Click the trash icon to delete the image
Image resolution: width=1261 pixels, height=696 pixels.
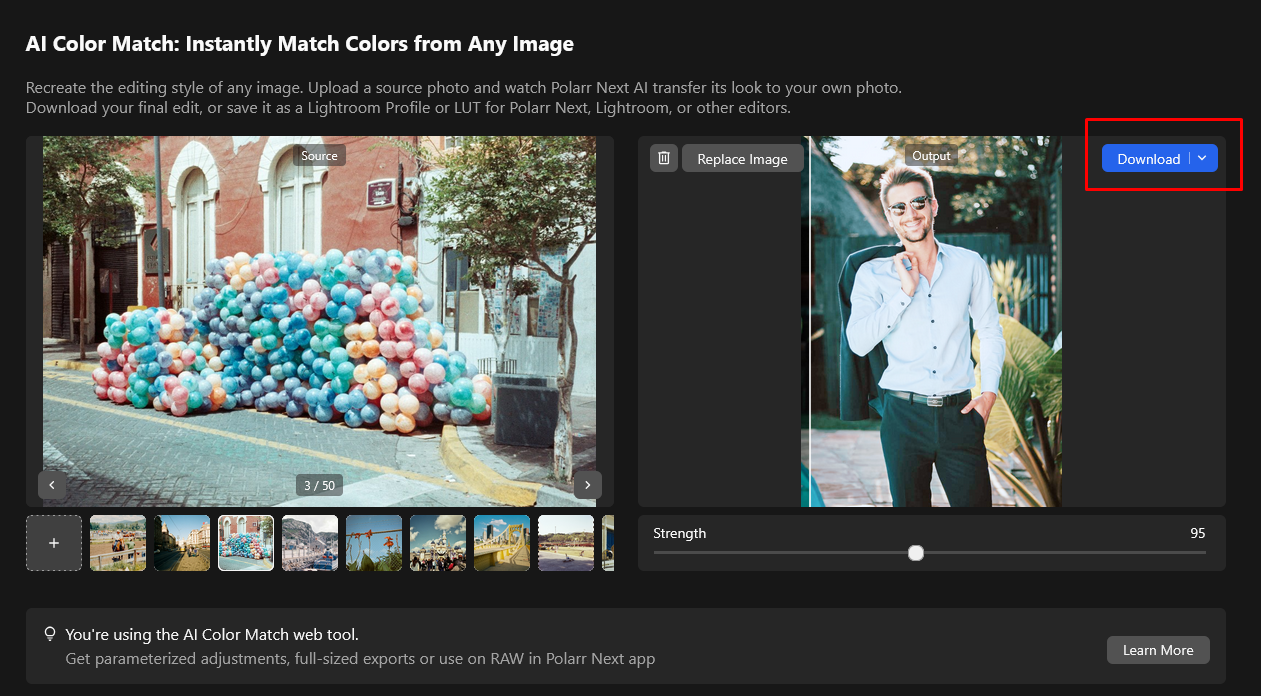664,158
